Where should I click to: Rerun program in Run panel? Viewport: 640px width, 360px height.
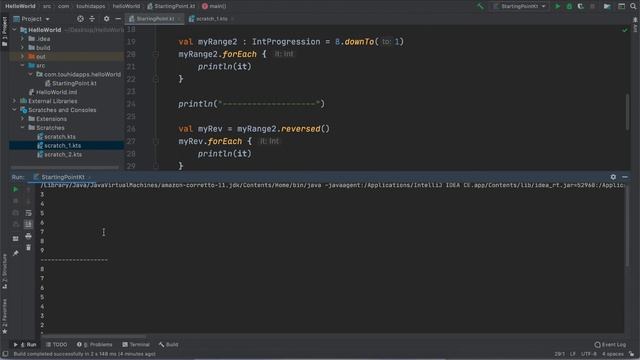16,190
